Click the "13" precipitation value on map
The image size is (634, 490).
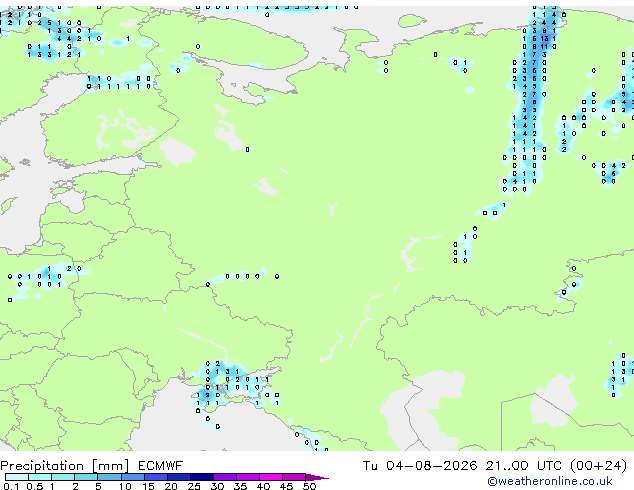point(544,39)
